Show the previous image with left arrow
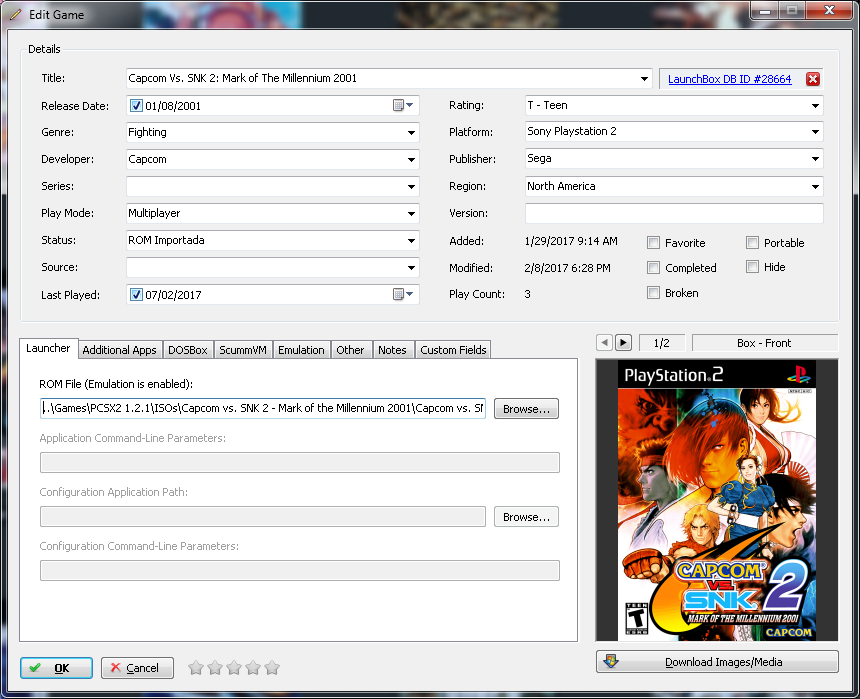 pyautogui.click(x=604, y=343)
